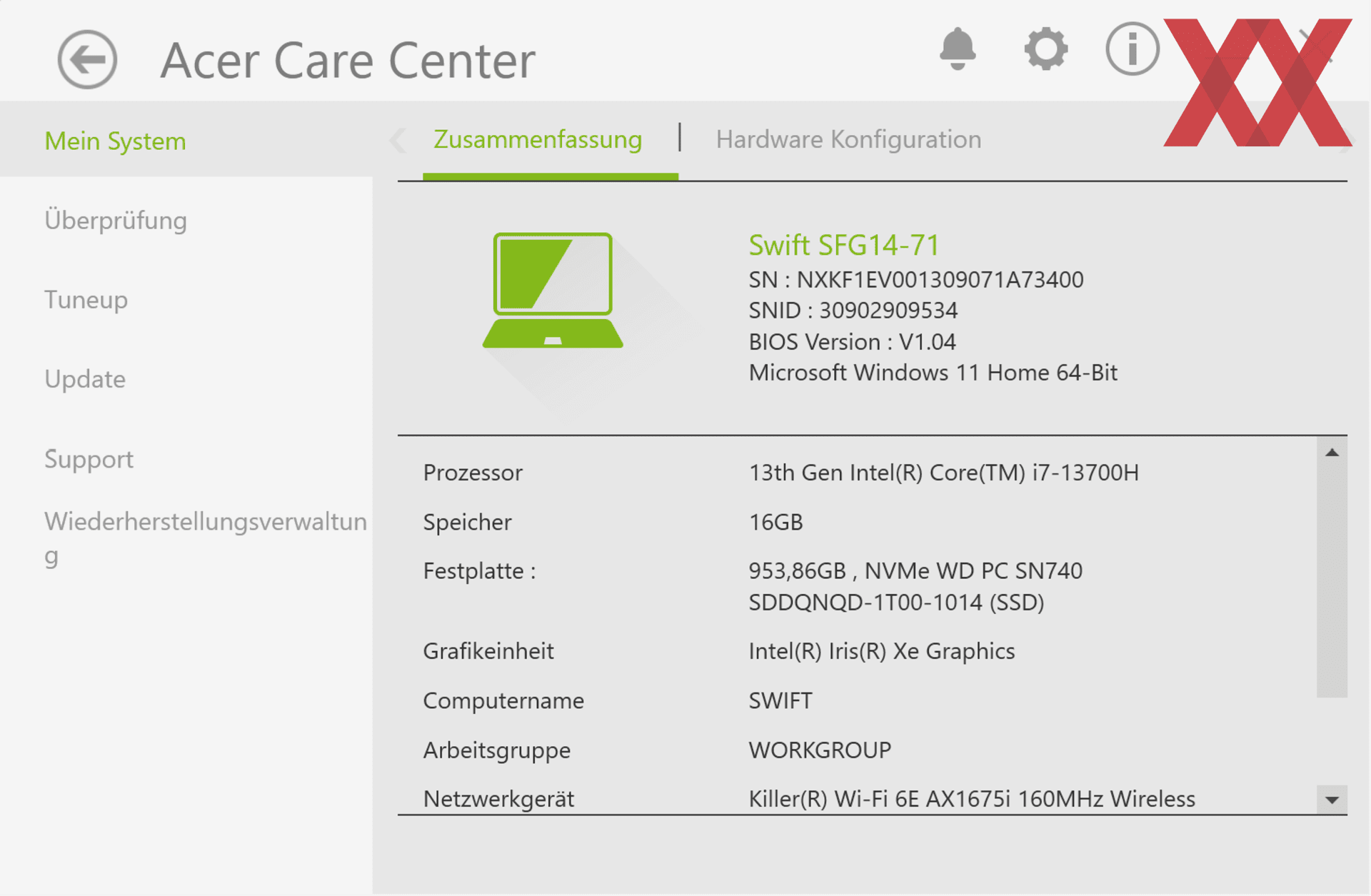
Task: Click the 953,86GB NVMe drive value
Action: 915,571
